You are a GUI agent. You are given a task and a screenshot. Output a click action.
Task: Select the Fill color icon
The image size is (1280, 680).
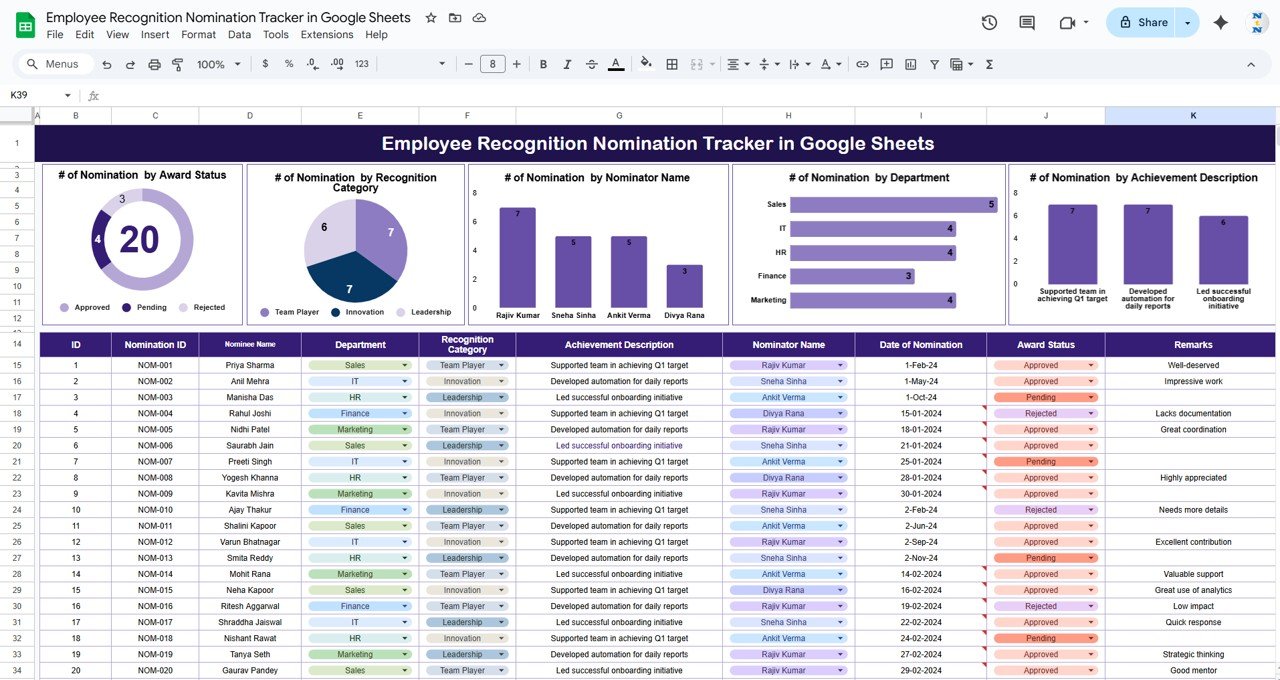click(x=645, y=64)
